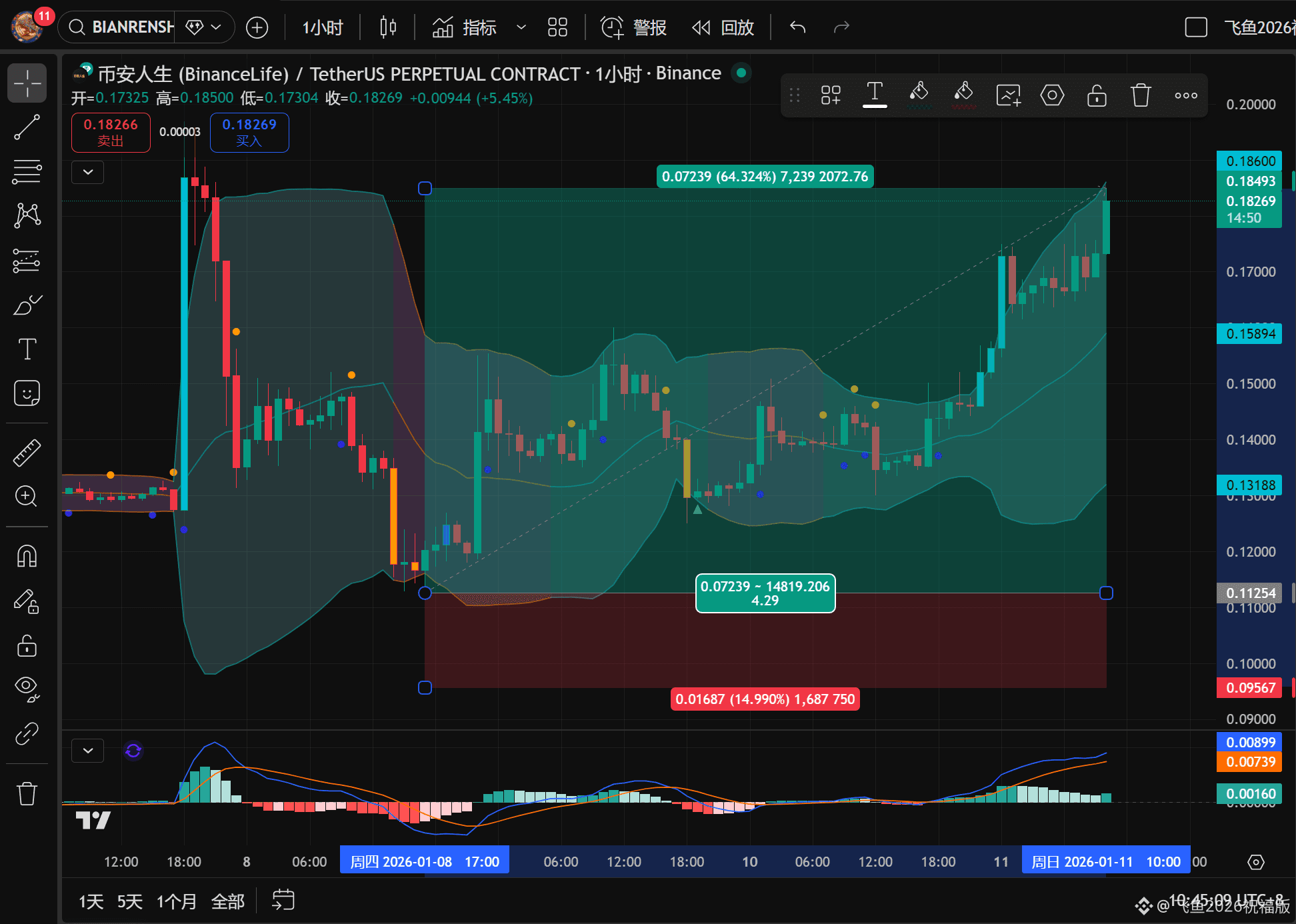Image resolution: width=1296 pixels, height=924 pixels.
Task: Expand the indicator templates dropdown arrow
Action: (x=521, y=27)
